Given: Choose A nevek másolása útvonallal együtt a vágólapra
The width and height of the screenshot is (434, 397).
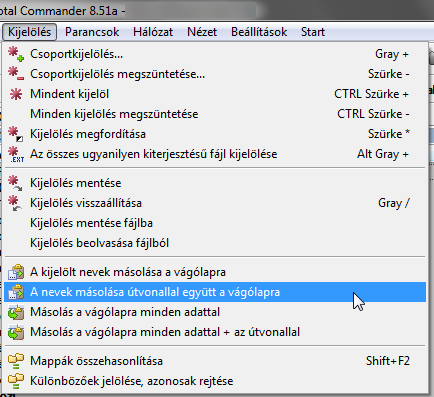Looking at the screenshot, I should (x=215, y=292).
